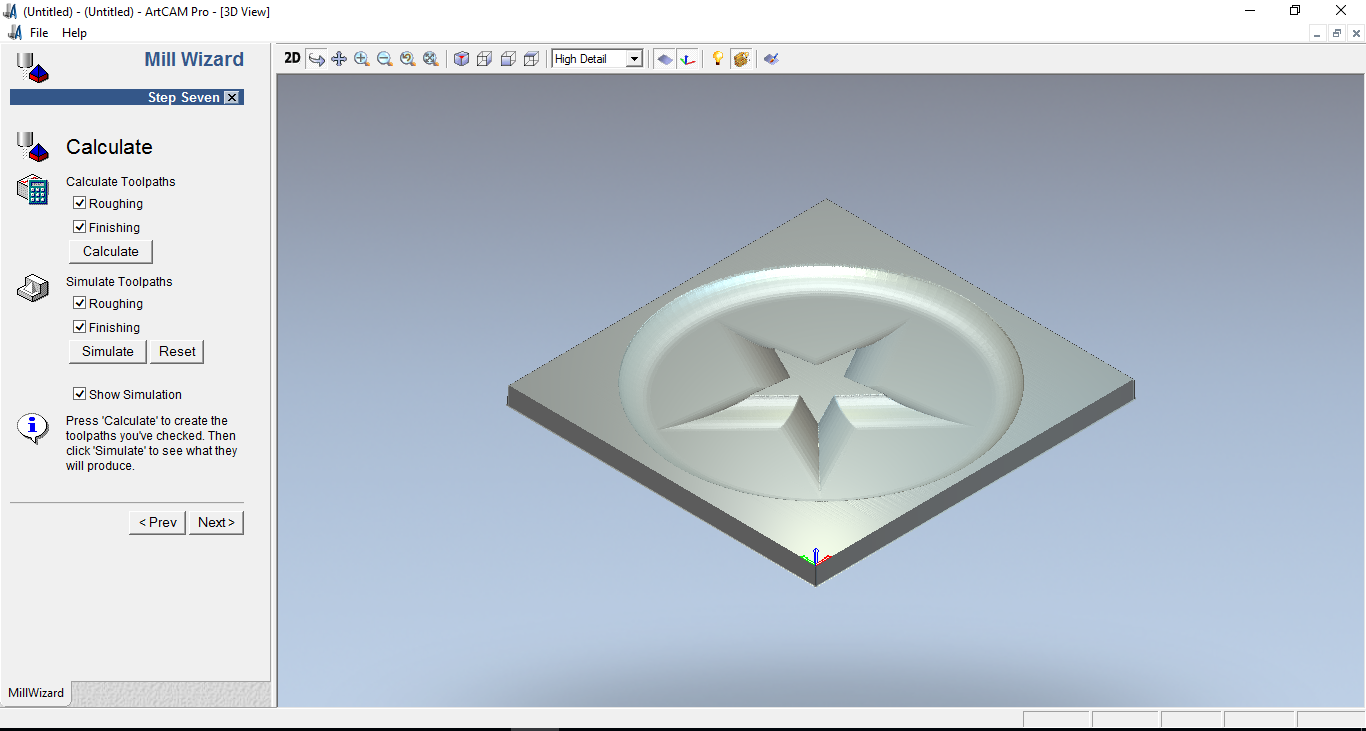
Task: Click the 'Step Seven' header text
Action: click(x=184, y=97)
